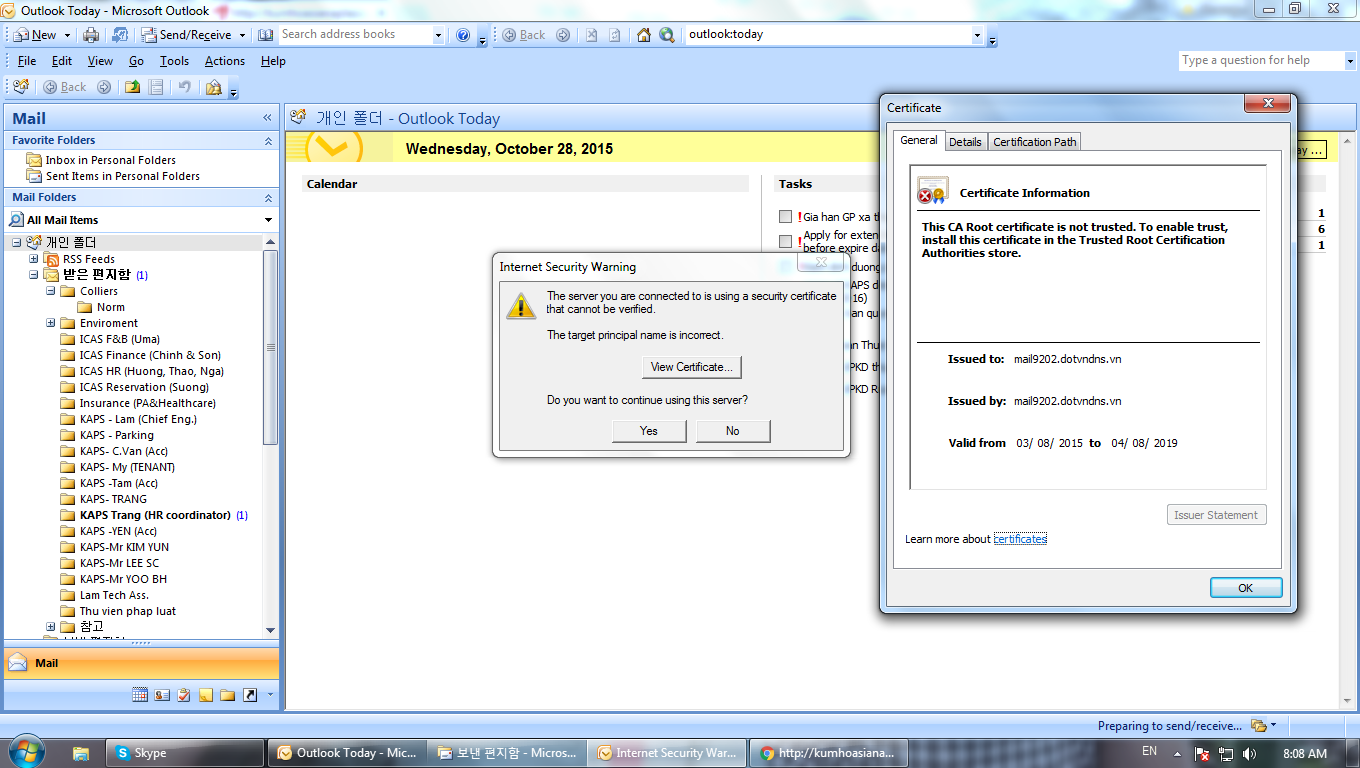Click the Up One Level folder icon
Screen dimensions: 1360x768
tap(133, 87)
